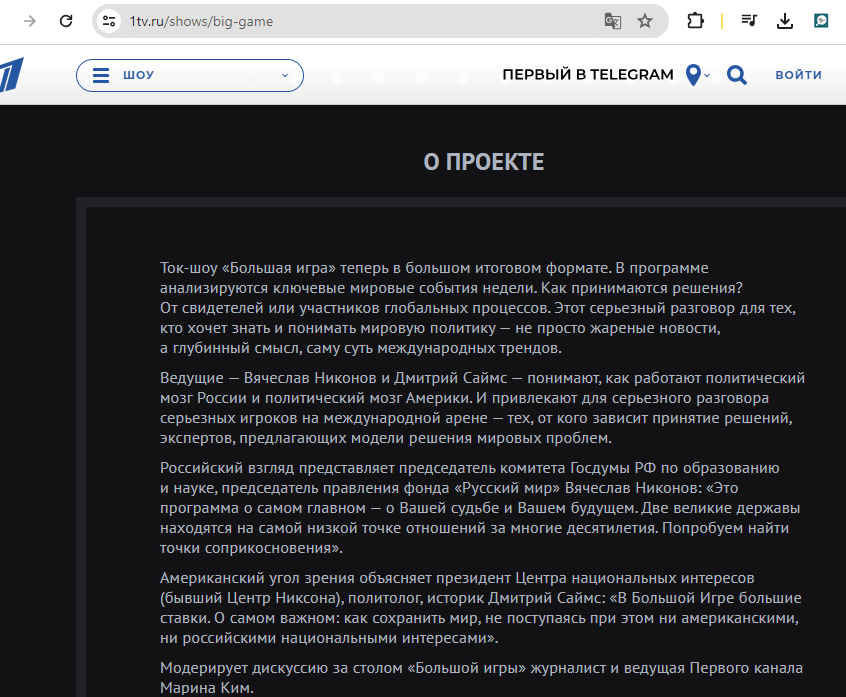Image resolution: width=846 pixels, height=697 pixels.
Task: Click the address bar URL
Action: pyautogui.click(x=201, y=22)
